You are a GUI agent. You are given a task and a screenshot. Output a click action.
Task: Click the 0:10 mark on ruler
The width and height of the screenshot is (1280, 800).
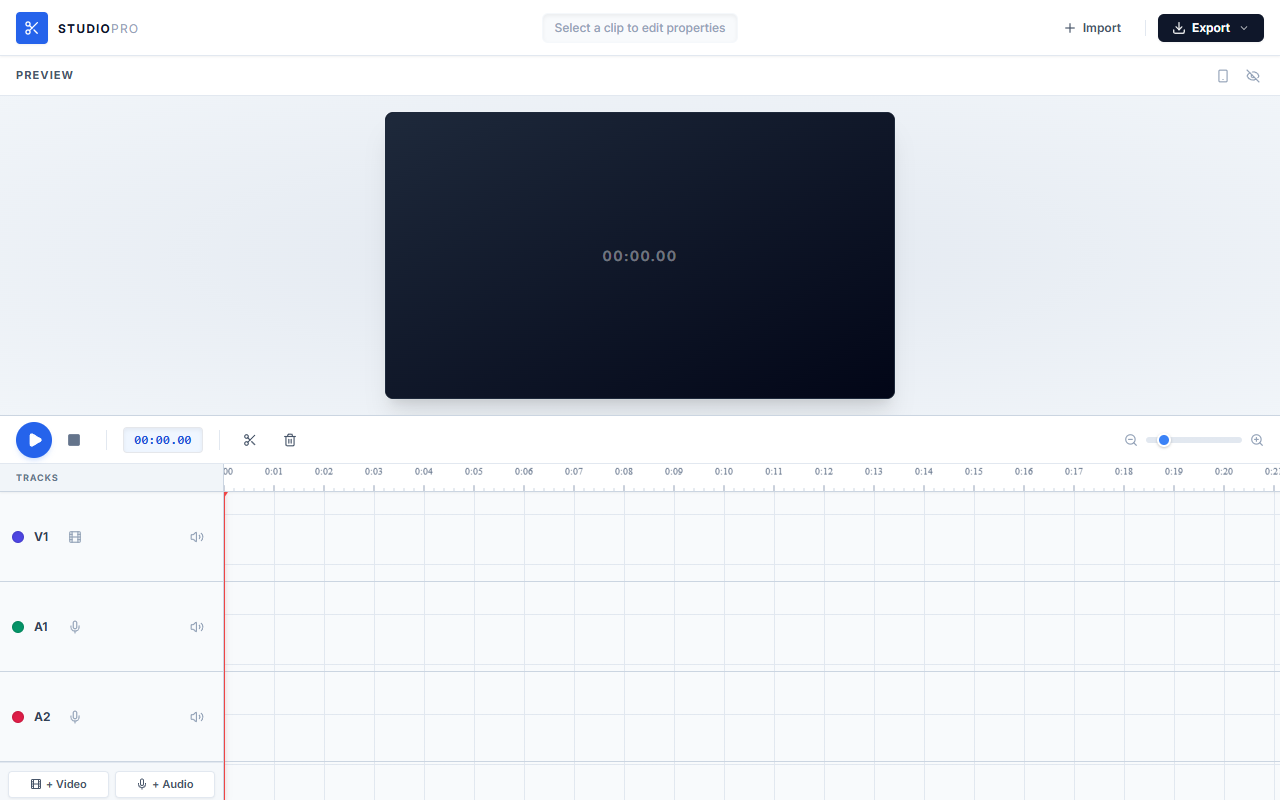click(724, 472)
